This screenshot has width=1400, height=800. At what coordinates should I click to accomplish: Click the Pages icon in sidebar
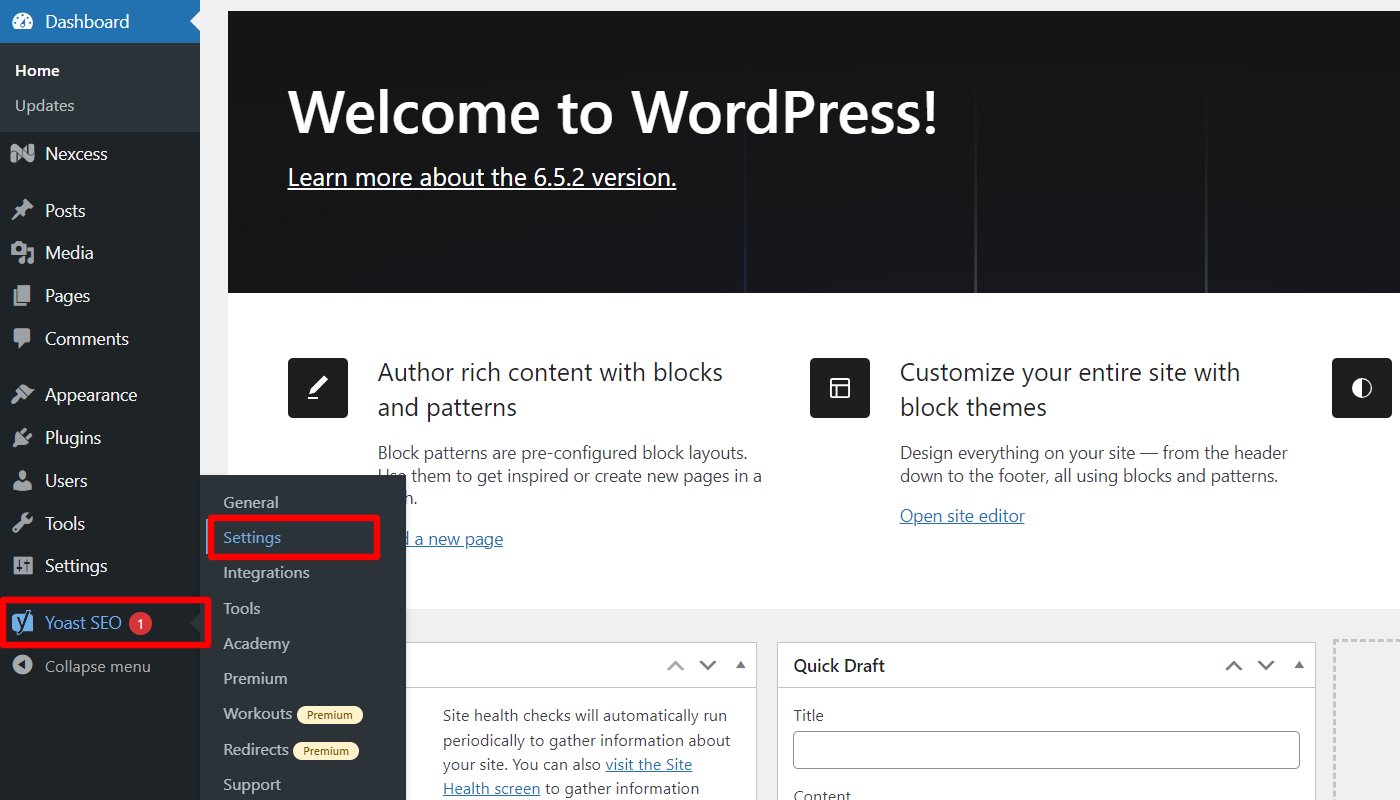[24, 296]
